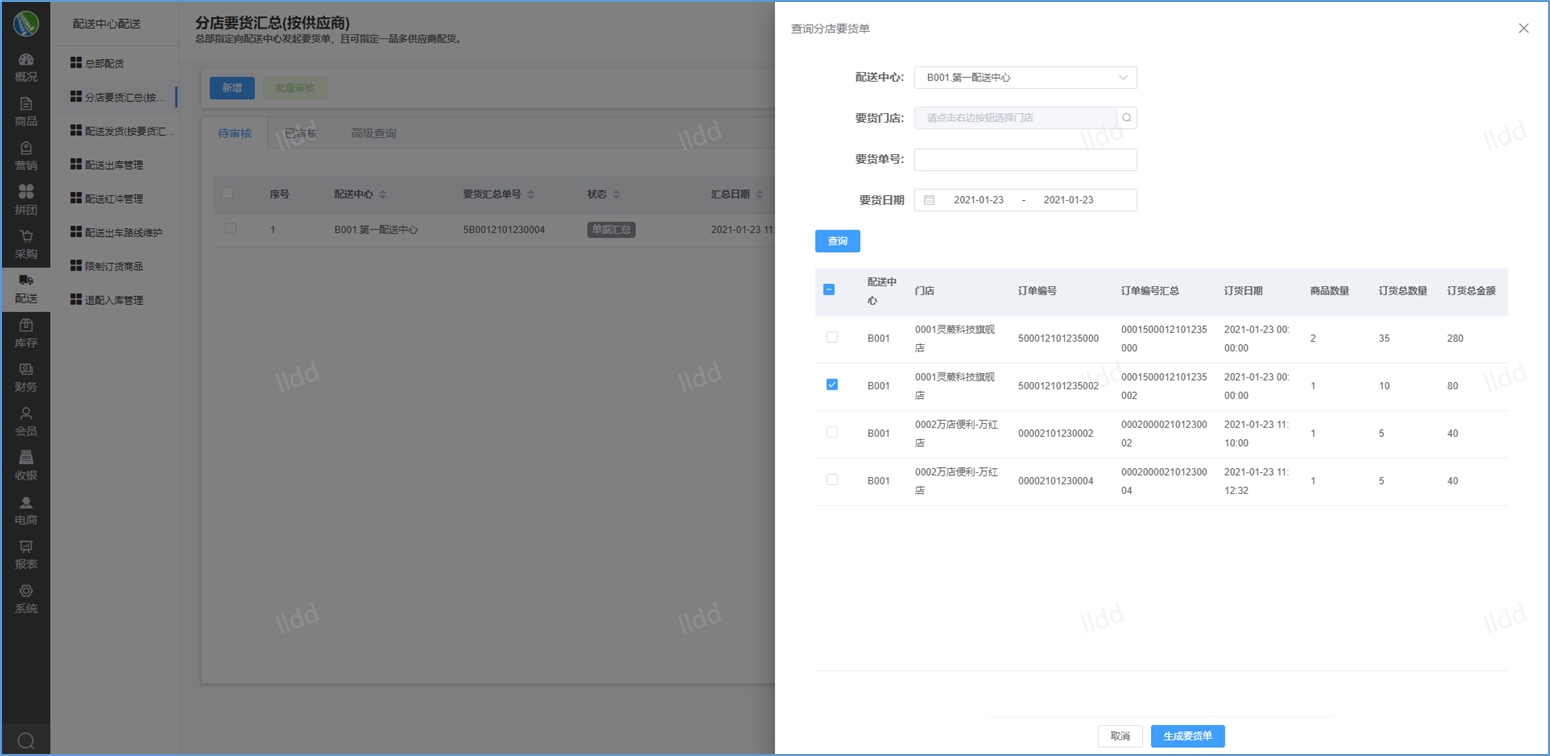1550x756 pixels.
Task: Switch to 高级查询 tab
Action: [x=373, y=133]
